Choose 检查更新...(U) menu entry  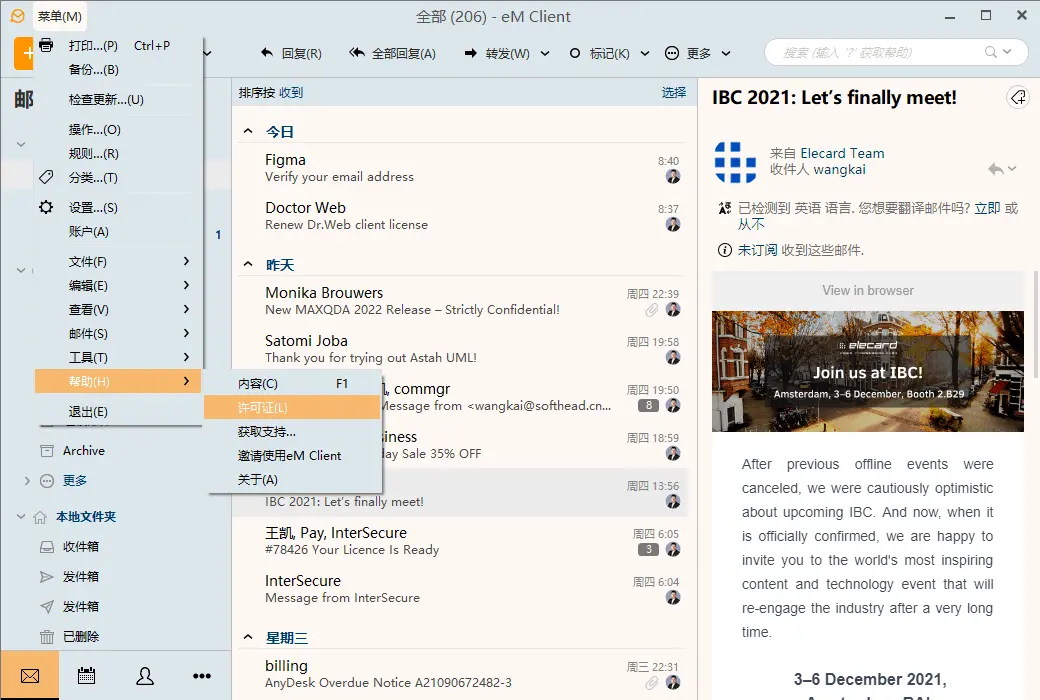point(118,100)
